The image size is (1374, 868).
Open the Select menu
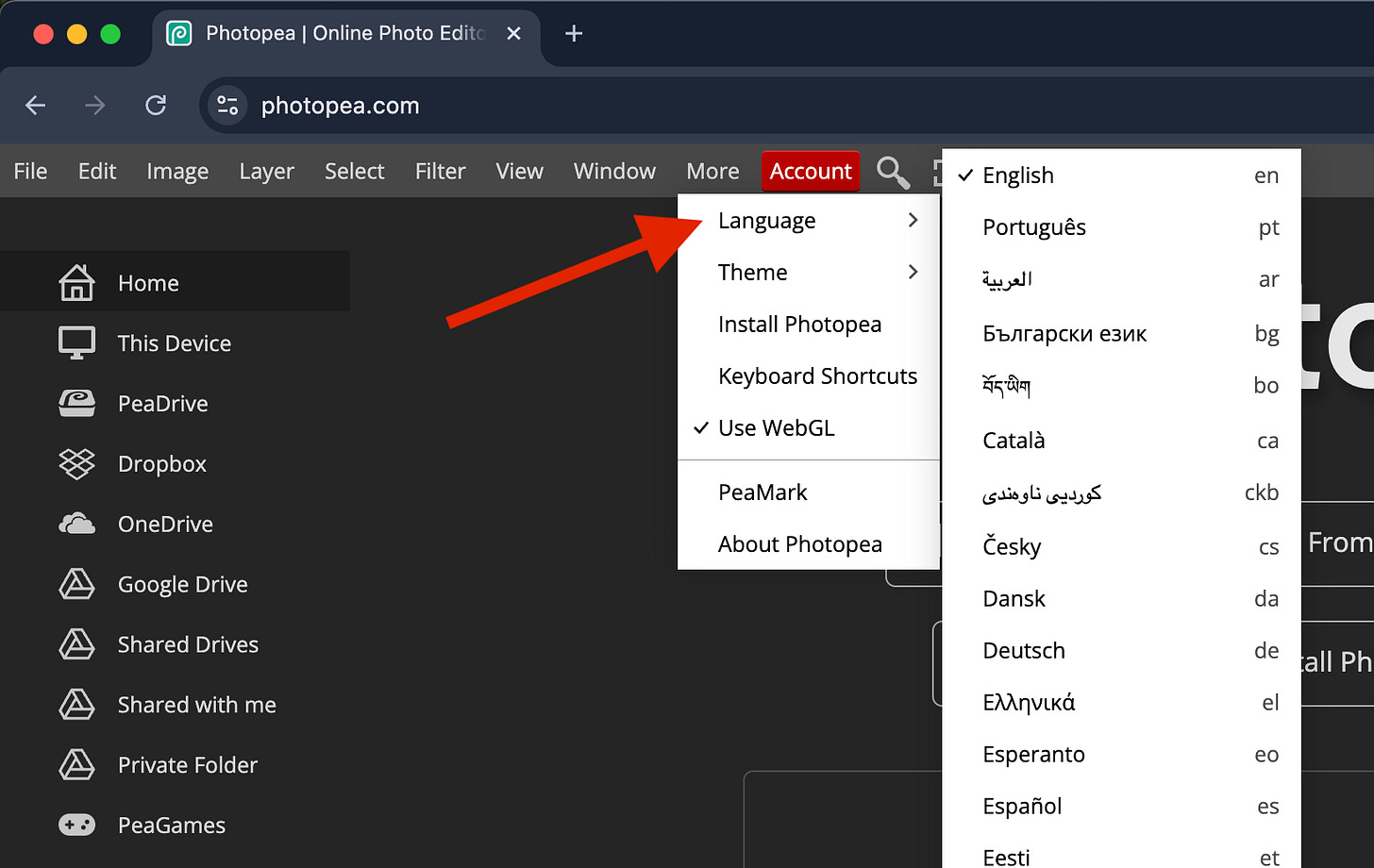tap(355, 171)
